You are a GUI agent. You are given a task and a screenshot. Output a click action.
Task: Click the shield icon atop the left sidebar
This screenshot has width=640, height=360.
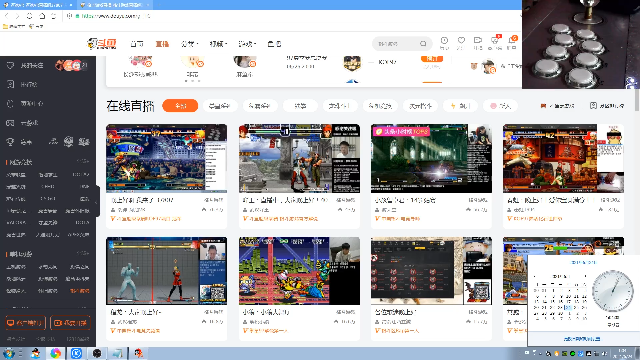10,65
